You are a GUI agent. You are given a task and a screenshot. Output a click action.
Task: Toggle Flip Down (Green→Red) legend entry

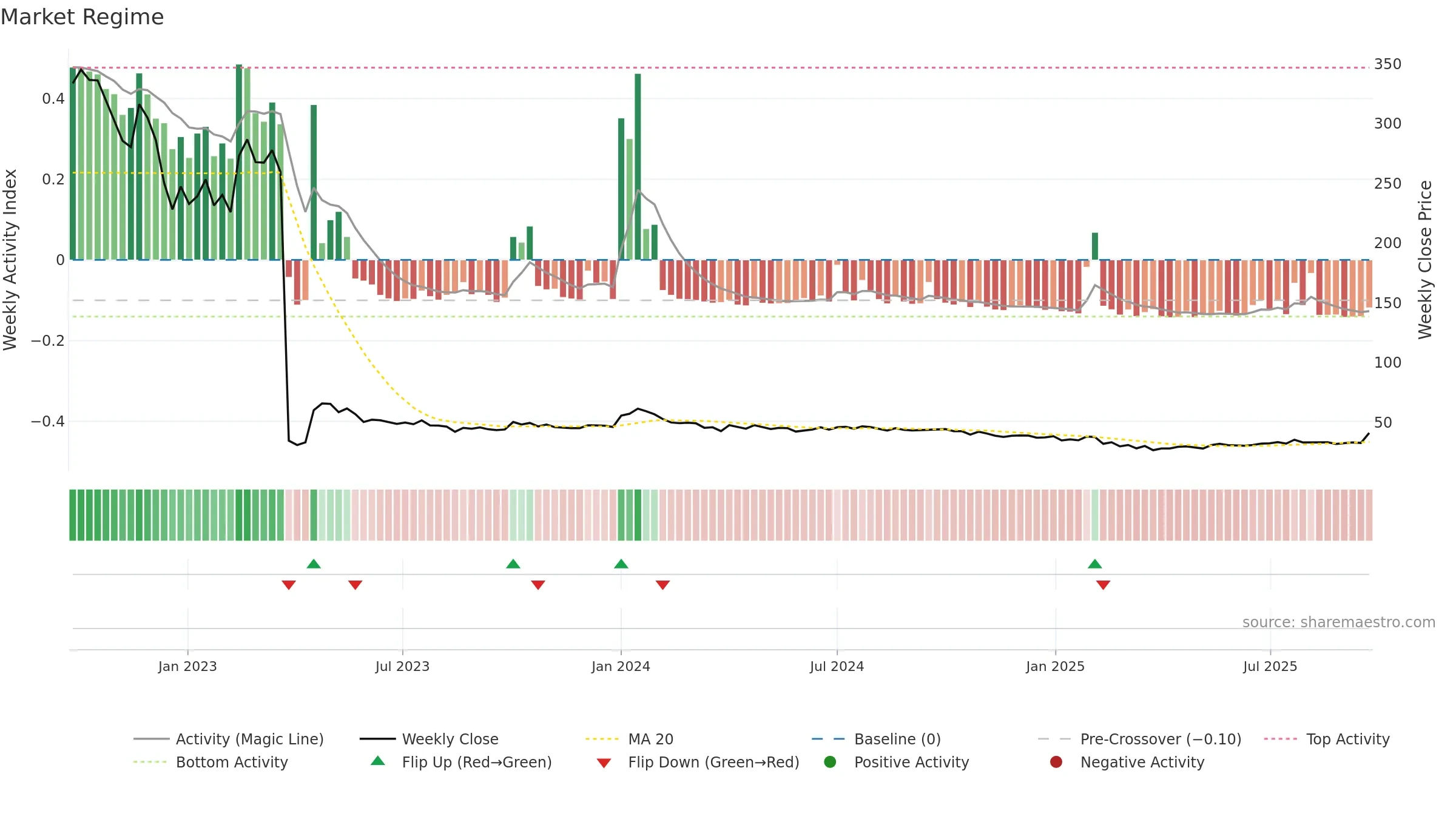coord(698,762)
